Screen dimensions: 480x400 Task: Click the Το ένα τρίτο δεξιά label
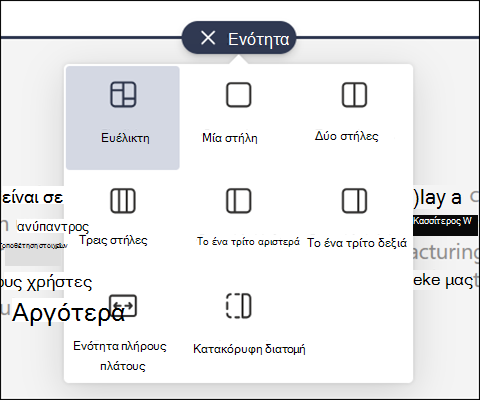pyautogui.click(x=357, y=243)
